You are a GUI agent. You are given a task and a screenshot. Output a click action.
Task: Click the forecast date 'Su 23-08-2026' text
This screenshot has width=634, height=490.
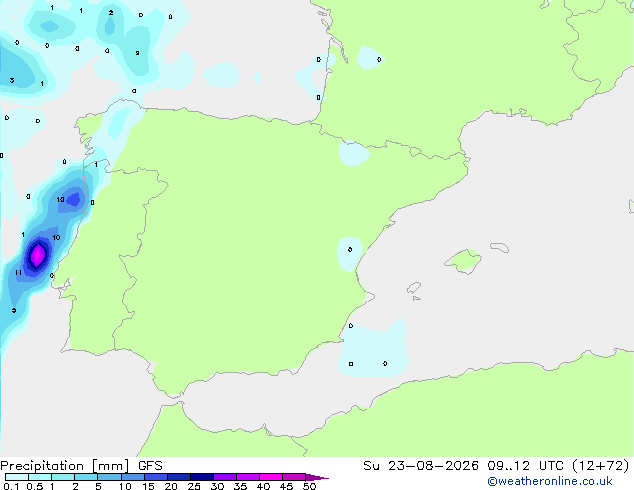point(421,466)
